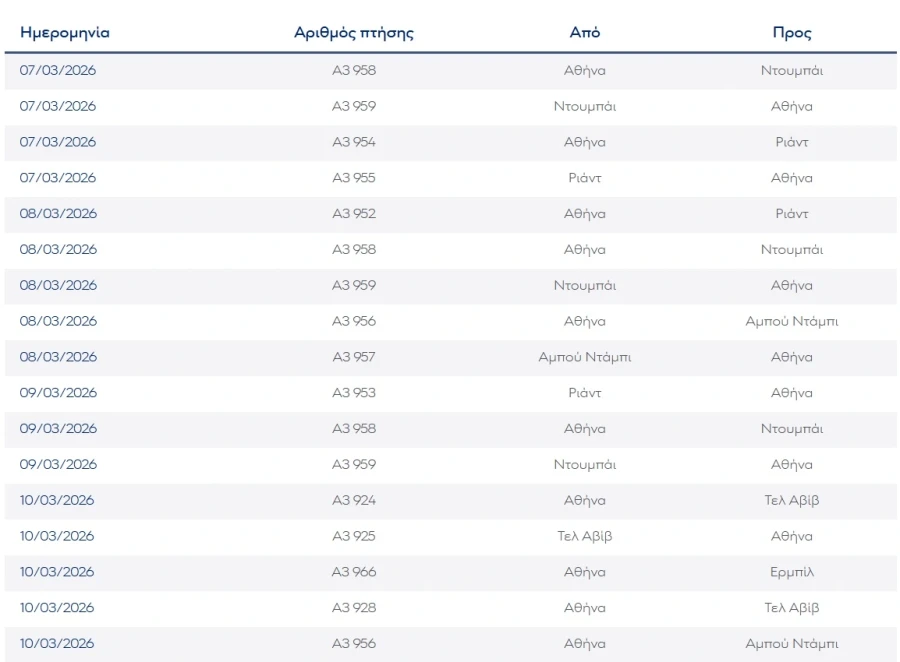This screenshot has width=900, height=662.
Task: Click flight number A3 924
Action: tap(354, 500)
